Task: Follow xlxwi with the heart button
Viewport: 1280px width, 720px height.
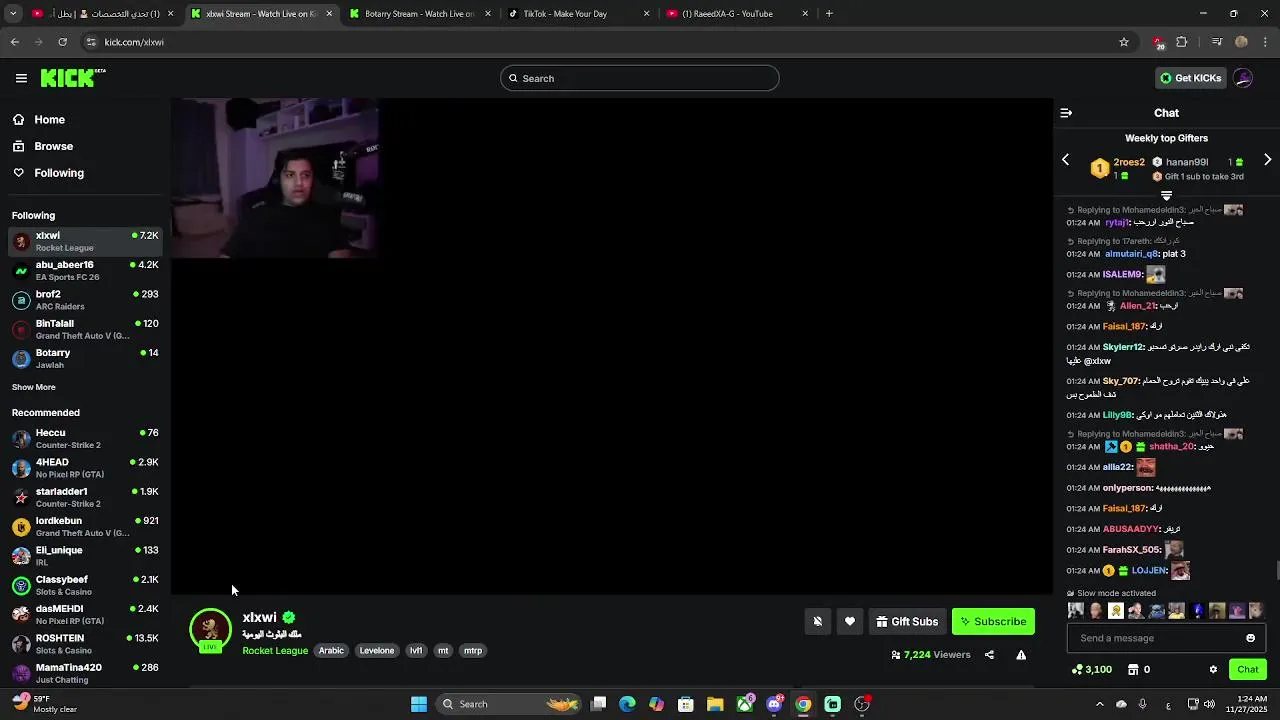Action: tap(850, 622)
